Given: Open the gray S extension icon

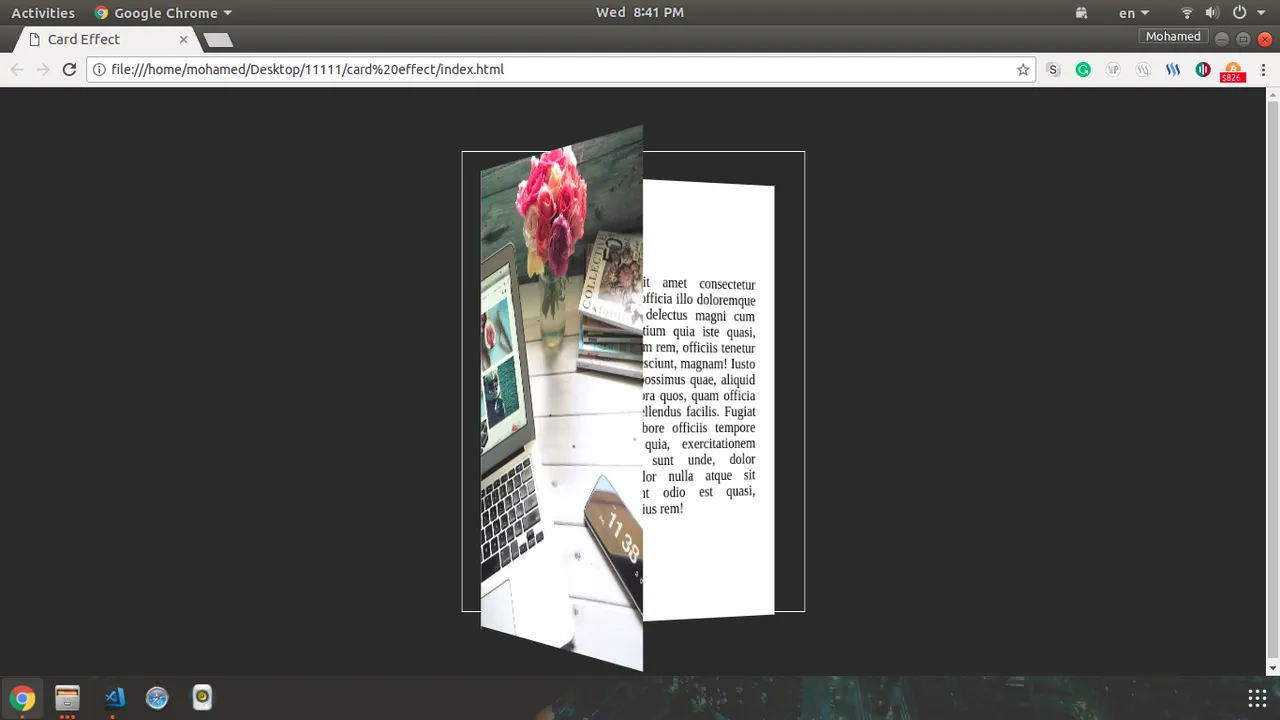Looking at the screenshot, I should [x=1052, y=69].
